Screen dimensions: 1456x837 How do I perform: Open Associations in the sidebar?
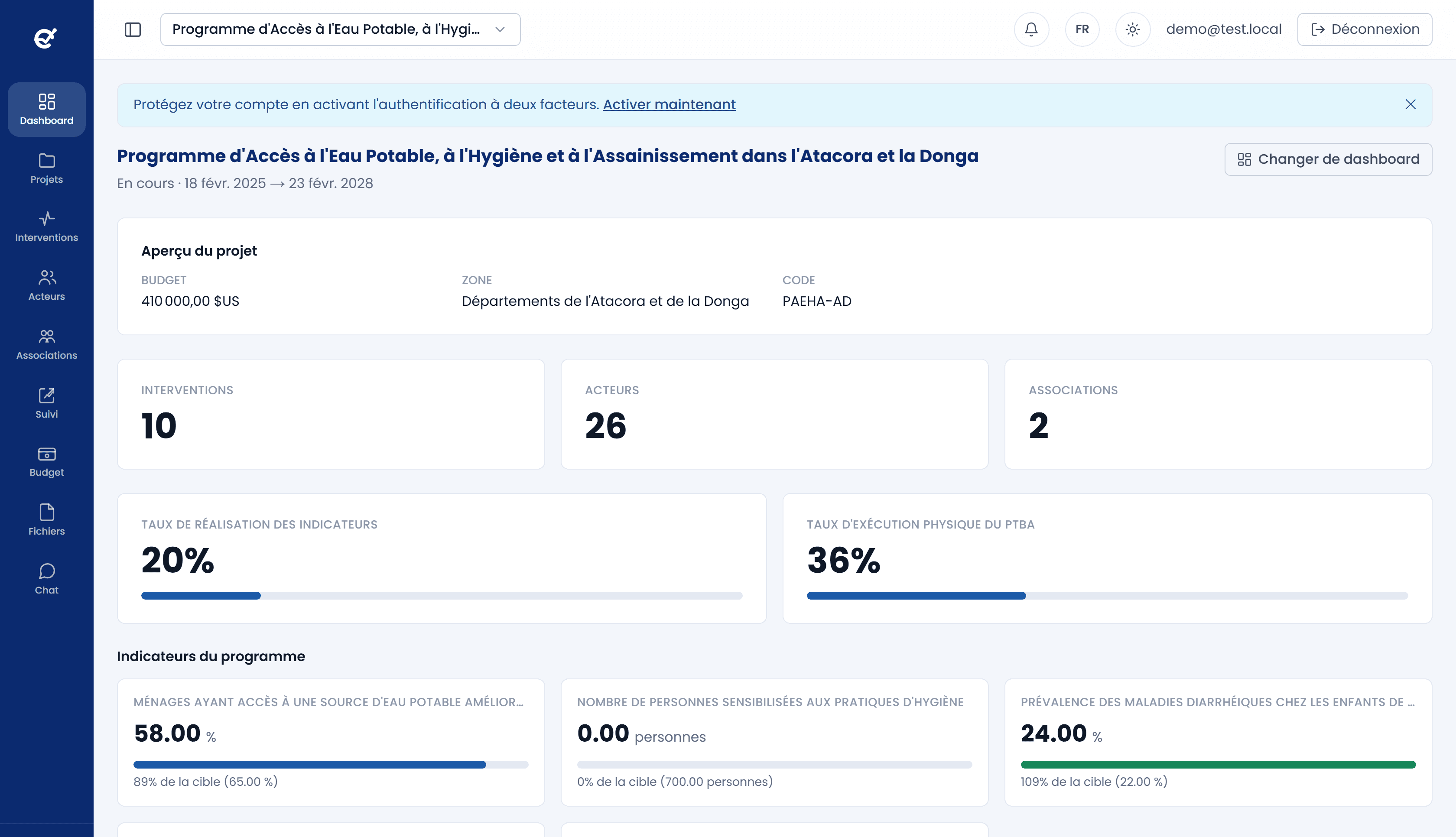(46, 344)
